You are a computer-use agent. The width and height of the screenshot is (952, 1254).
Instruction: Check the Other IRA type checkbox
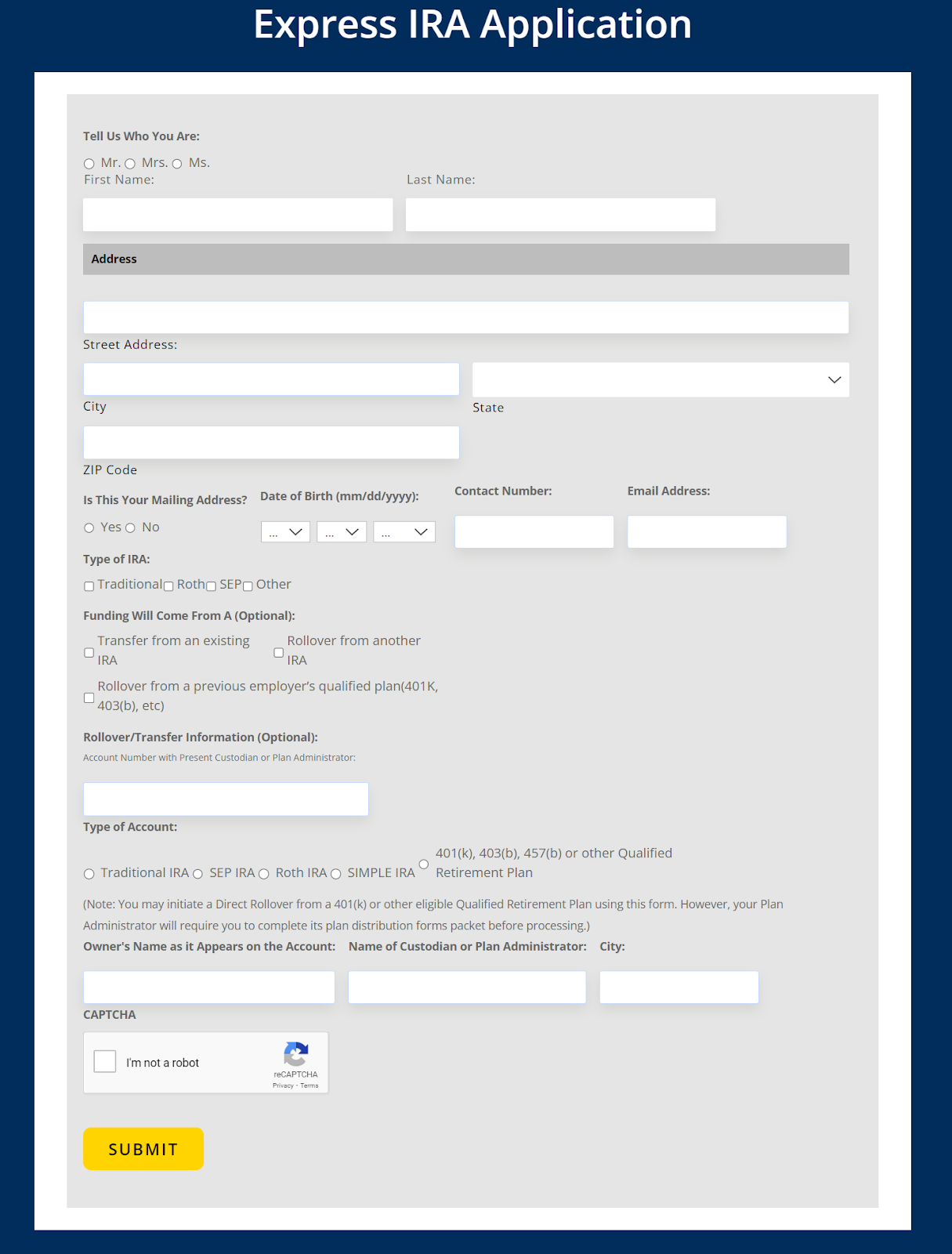(x=248, y=586)
